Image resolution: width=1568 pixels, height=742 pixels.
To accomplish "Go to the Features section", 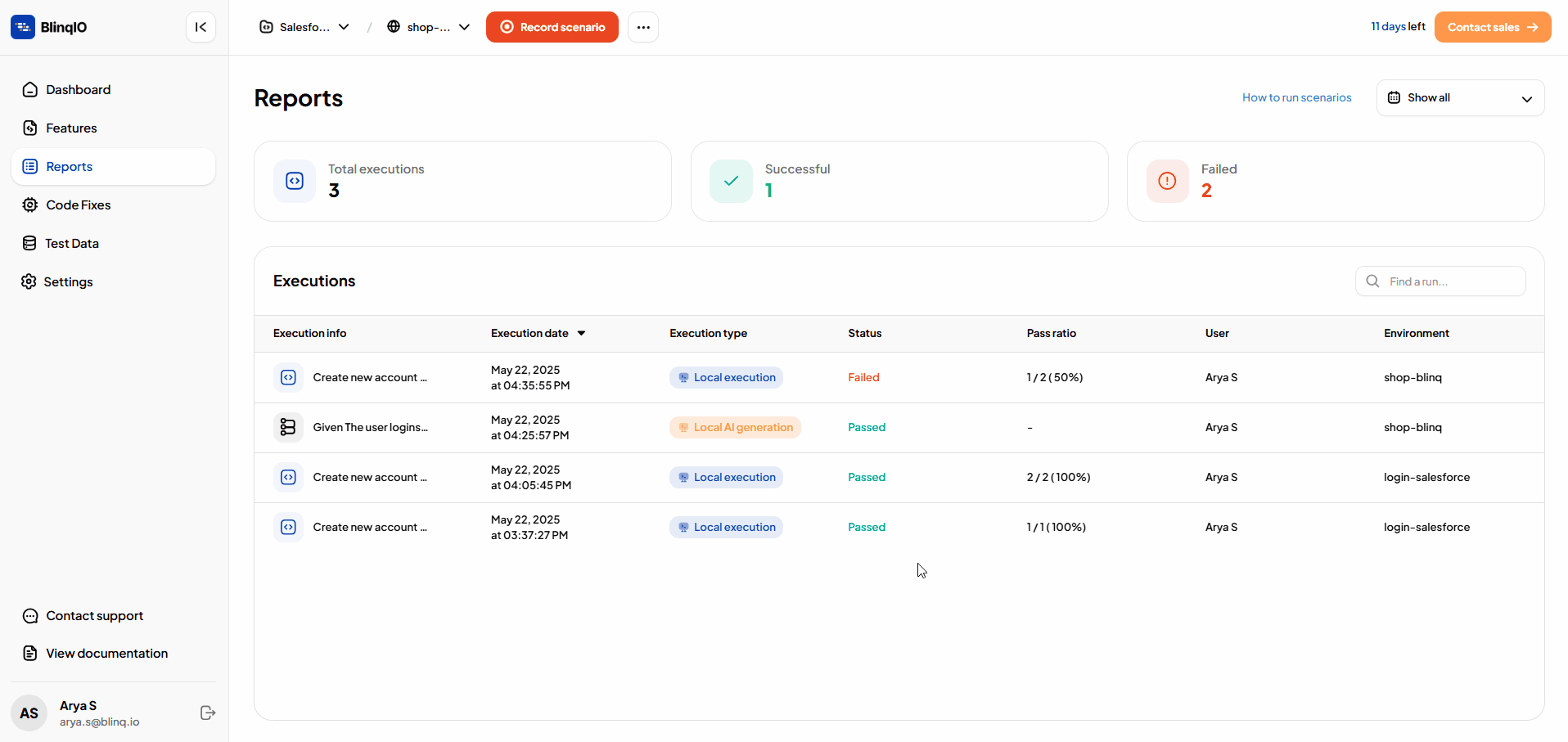I will (113, 128).
